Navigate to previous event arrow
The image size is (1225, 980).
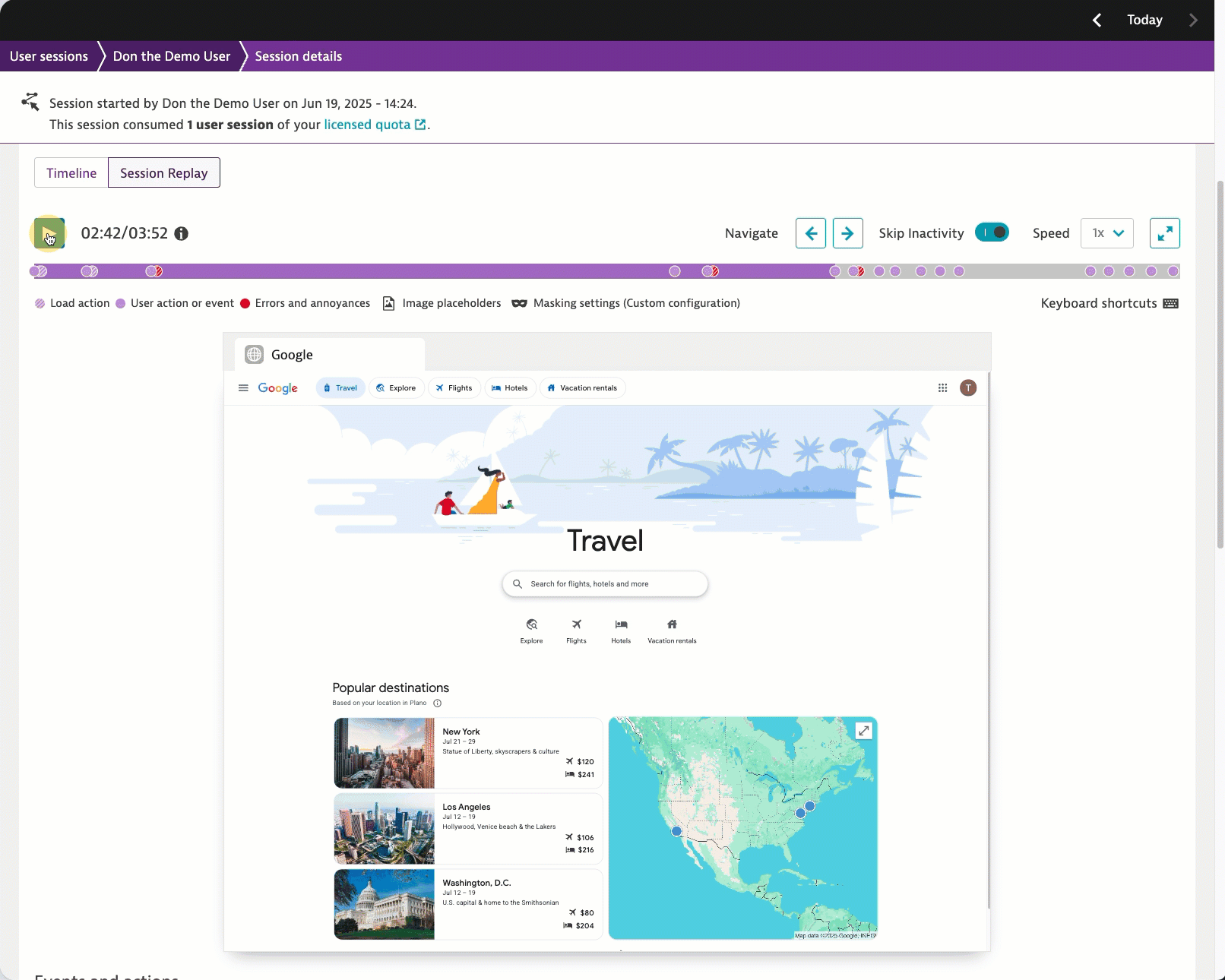[x=811, y=233]
